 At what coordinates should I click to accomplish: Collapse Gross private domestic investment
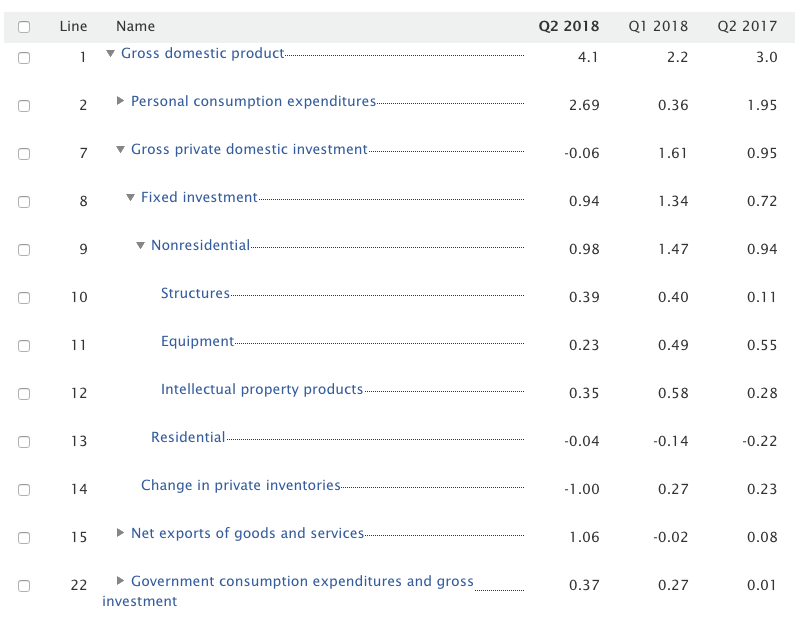[121, 150]
